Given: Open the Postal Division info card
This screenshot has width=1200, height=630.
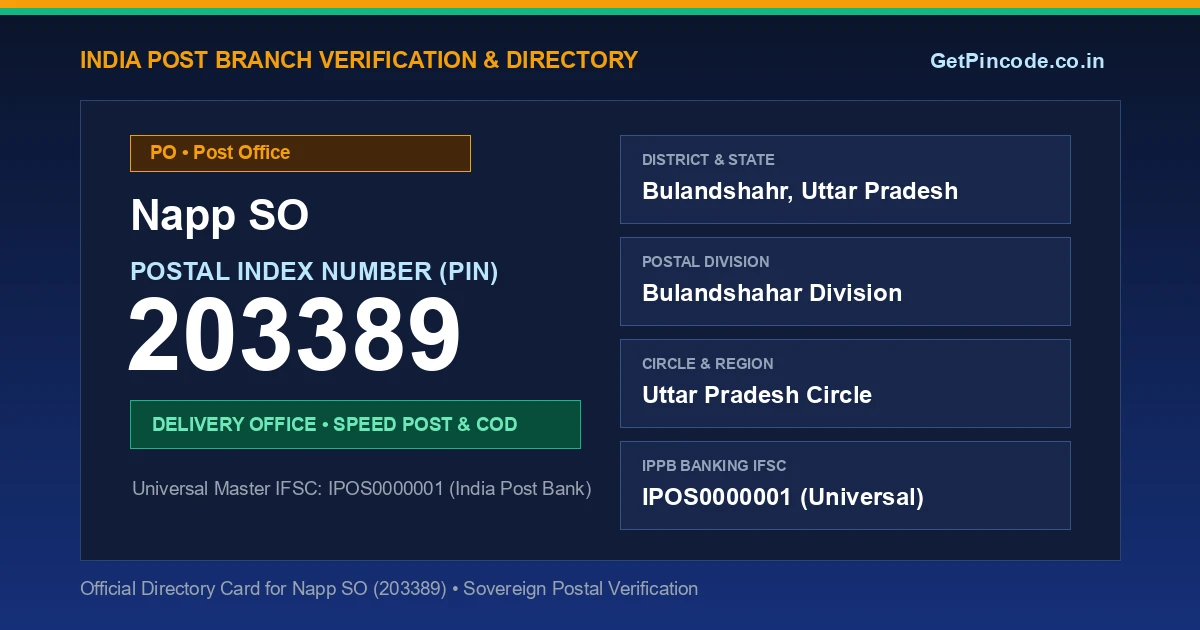Looking at the screenshot, I should coord(845,281).
